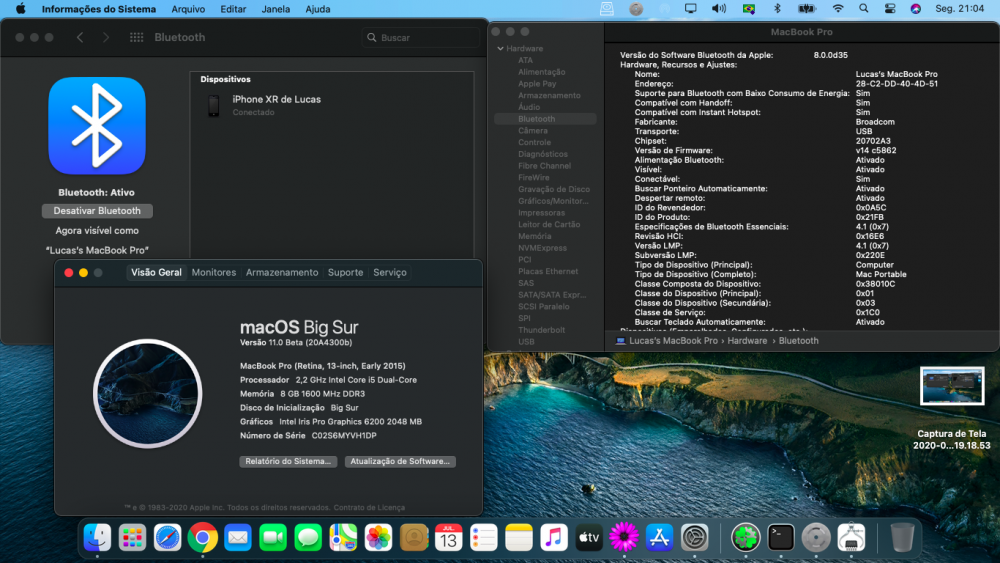Select Armazenamento in the System Information sidebar
This screenshot has height=563, width=1000.
(549, 95)
